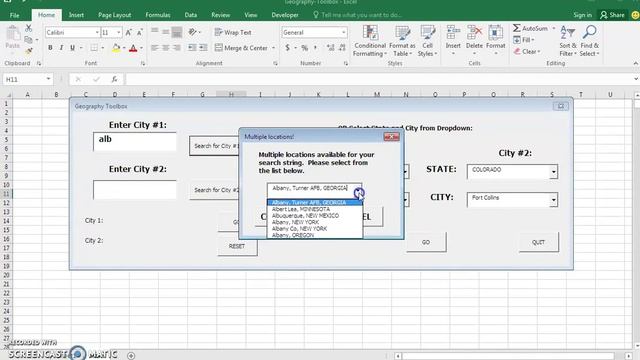Toggle Bold formatting
The width and height of the screenshot is (640, 360).
(x=50, y=48)
